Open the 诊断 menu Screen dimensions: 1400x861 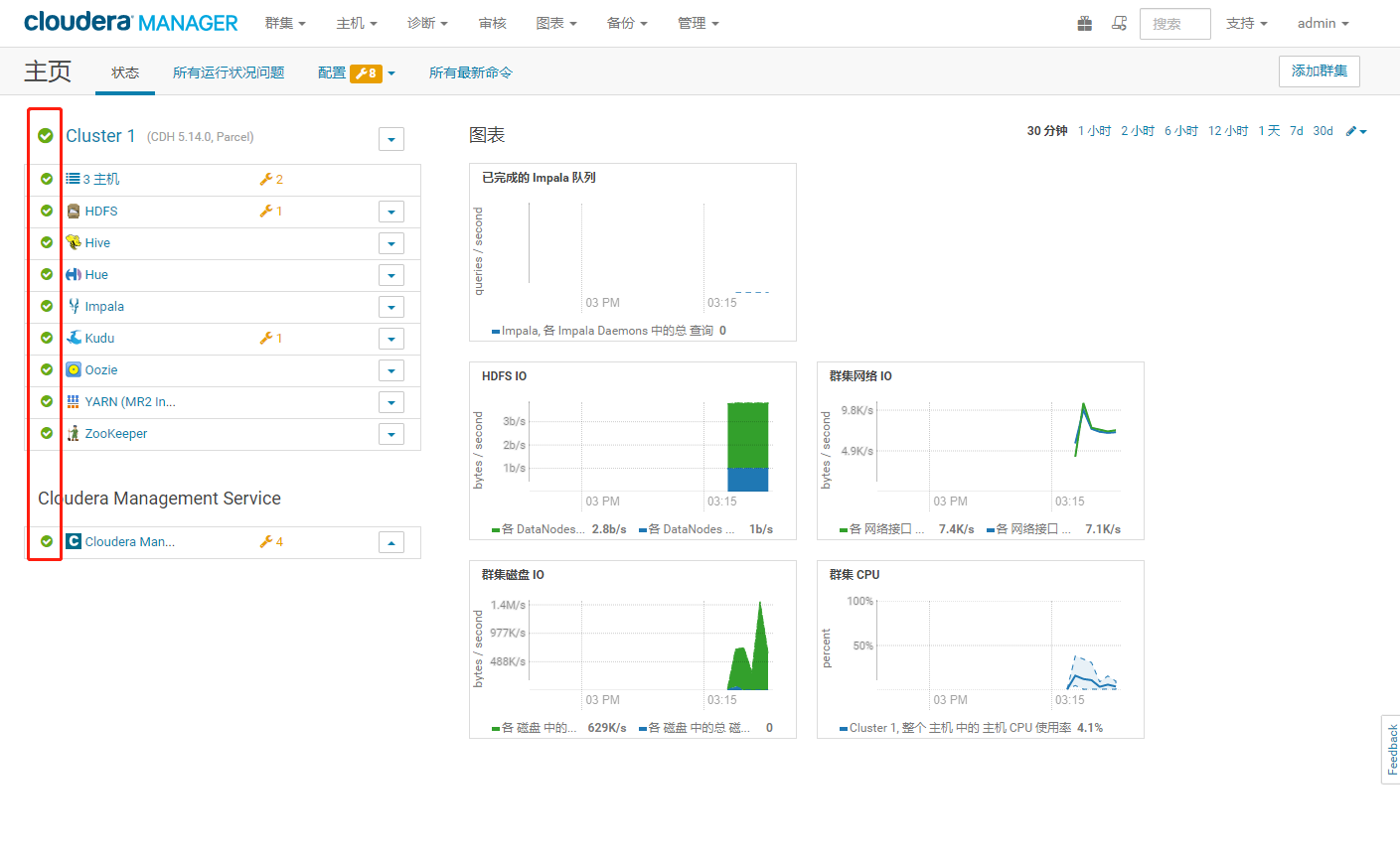tap(427, 23)
